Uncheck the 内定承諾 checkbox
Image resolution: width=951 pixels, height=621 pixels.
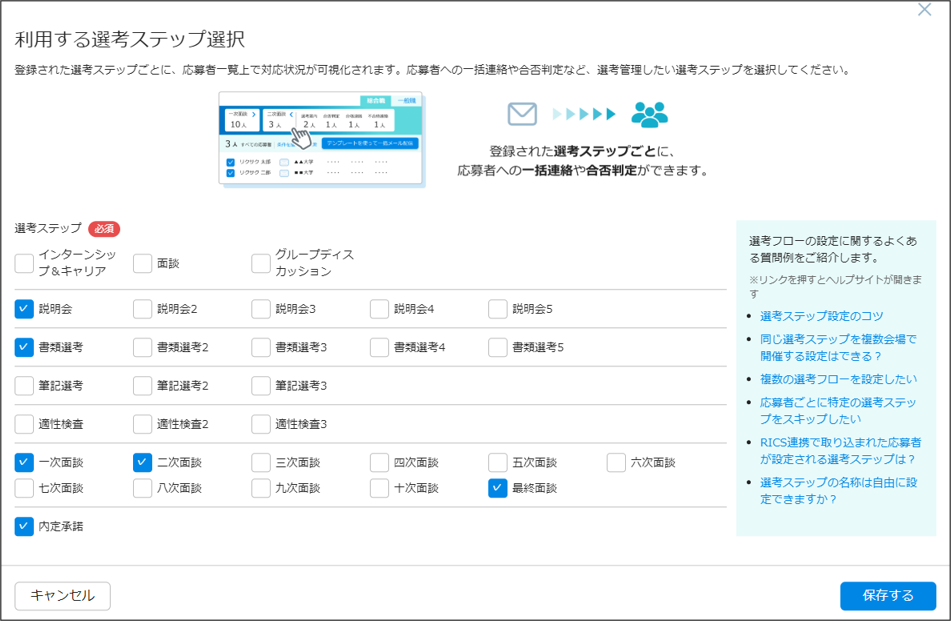click(x=24, y=526)
